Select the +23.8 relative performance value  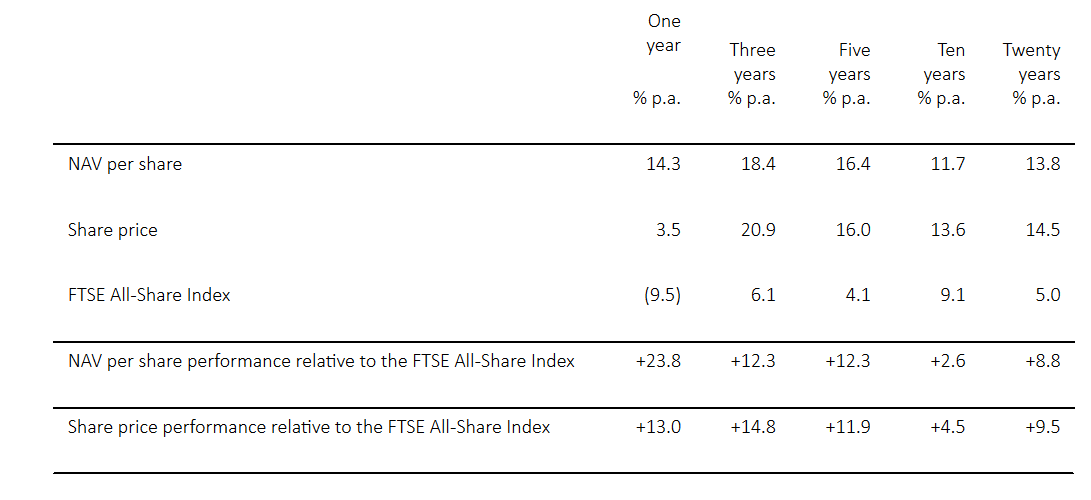(x=658, y=361)
